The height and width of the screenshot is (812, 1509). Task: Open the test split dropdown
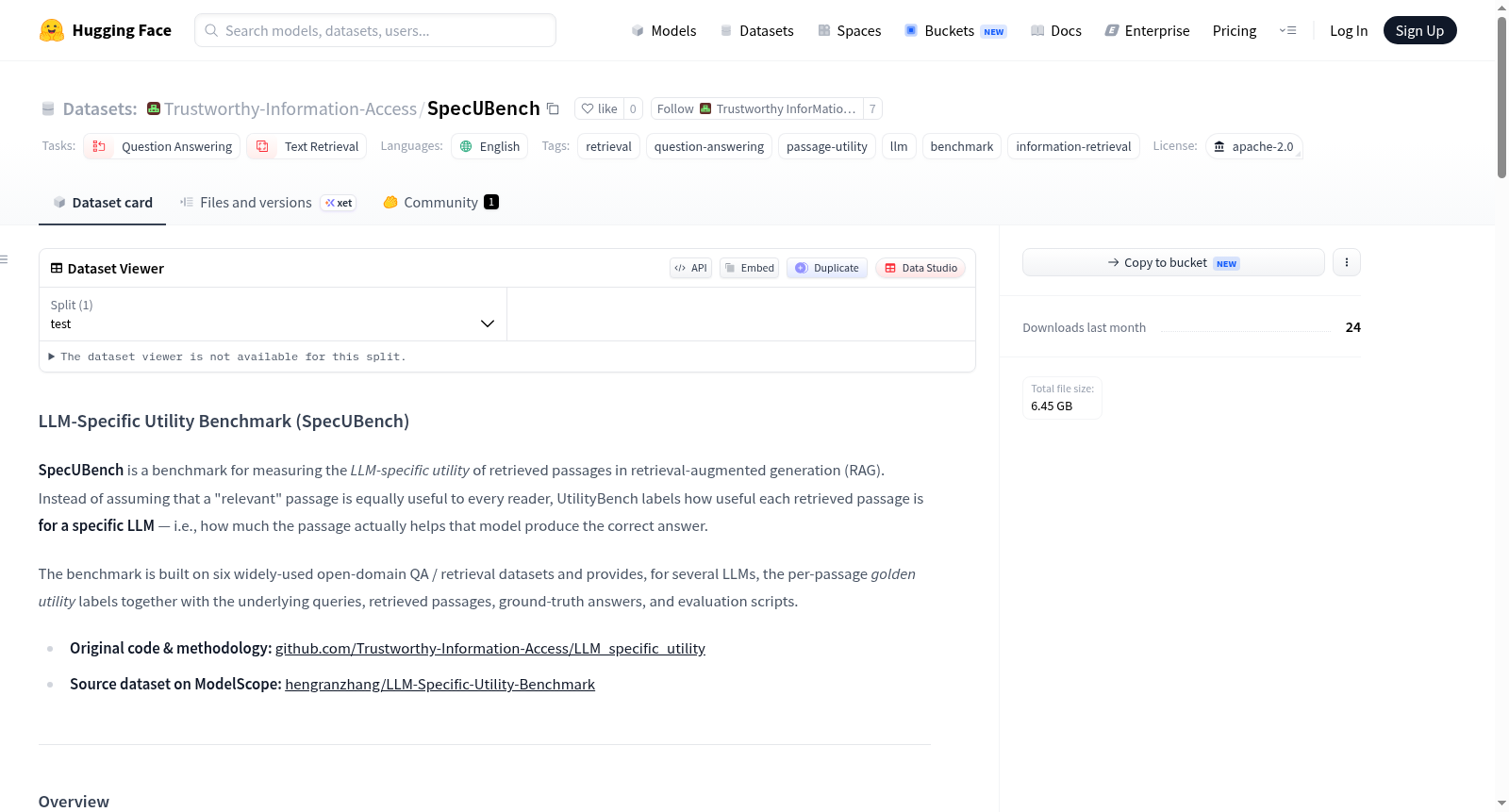273,314
